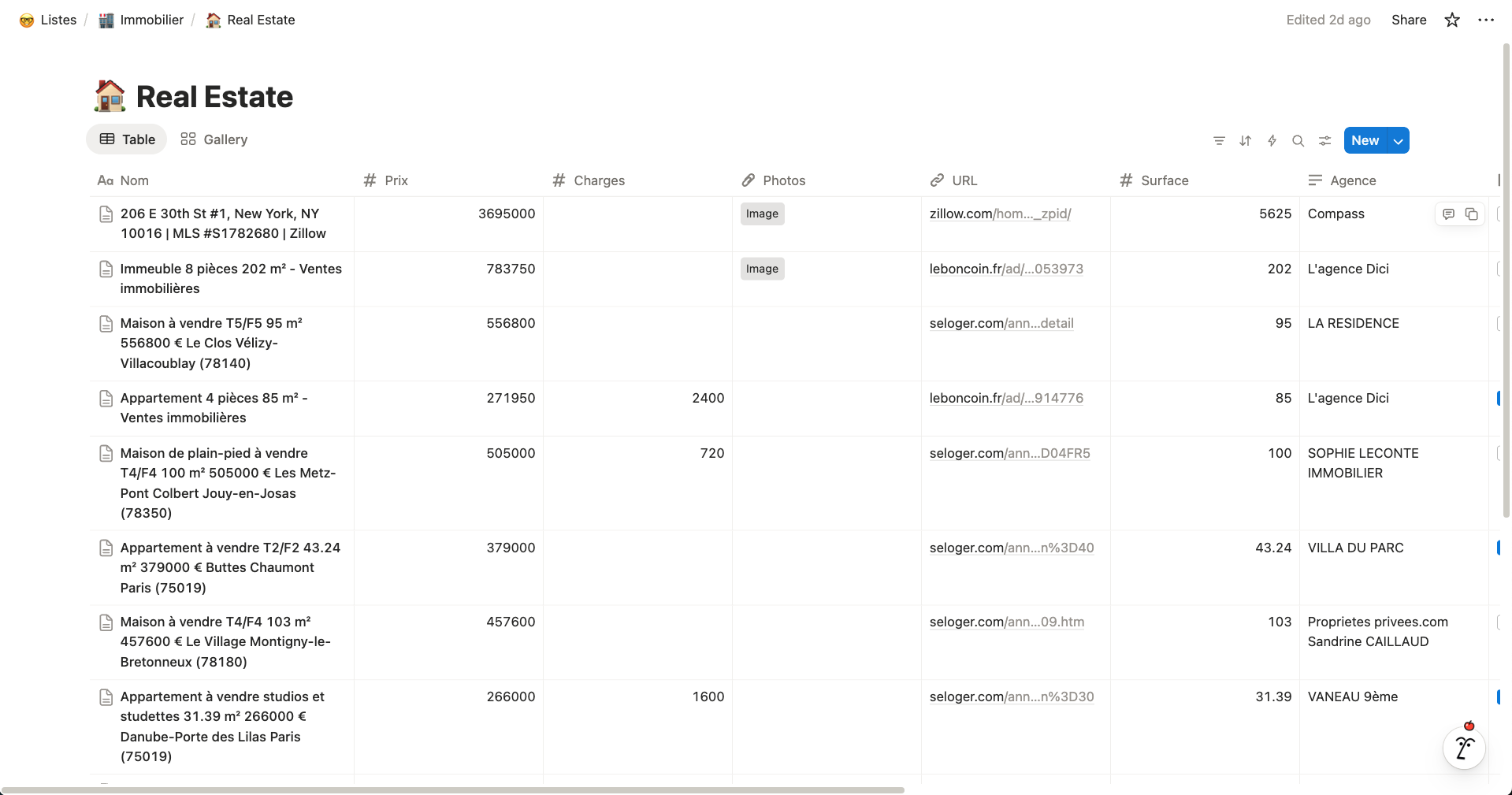Screen dimensions: 1512x795
Task: Toggle the favorite star for this page
Action: [x=1451, y=20]
